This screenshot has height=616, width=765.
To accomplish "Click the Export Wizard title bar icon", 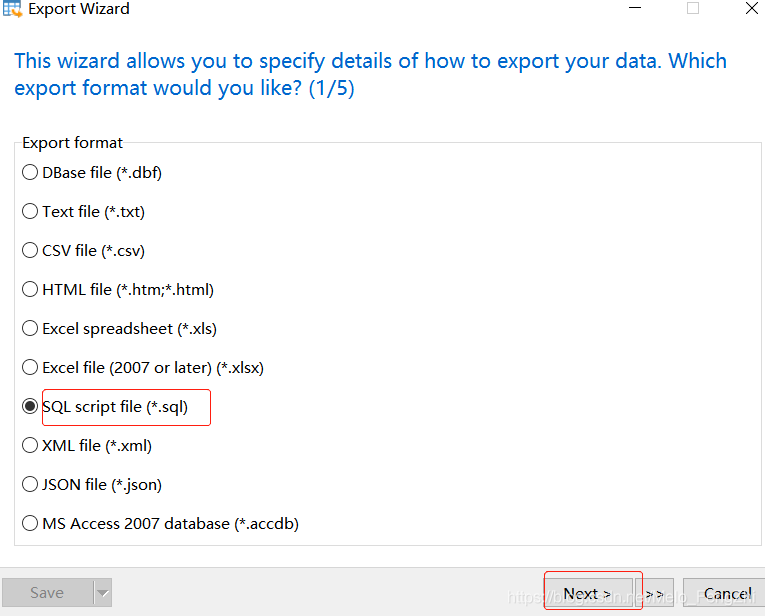I will (12, 9).
